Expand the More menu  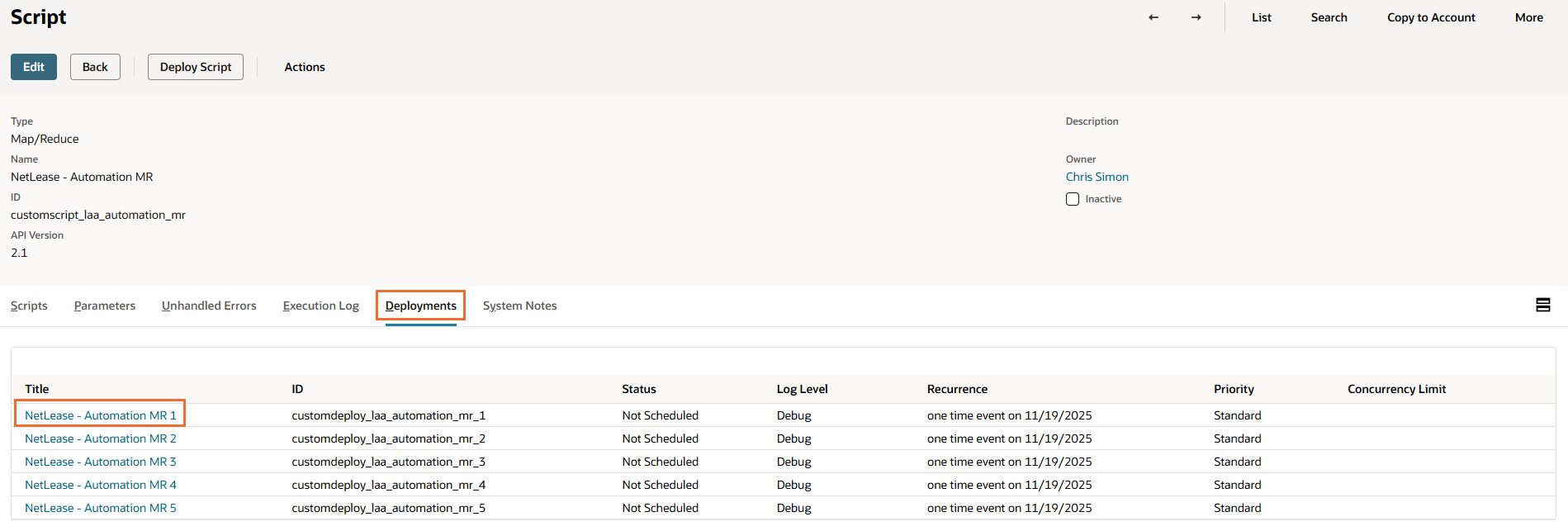coord(1528,17)
